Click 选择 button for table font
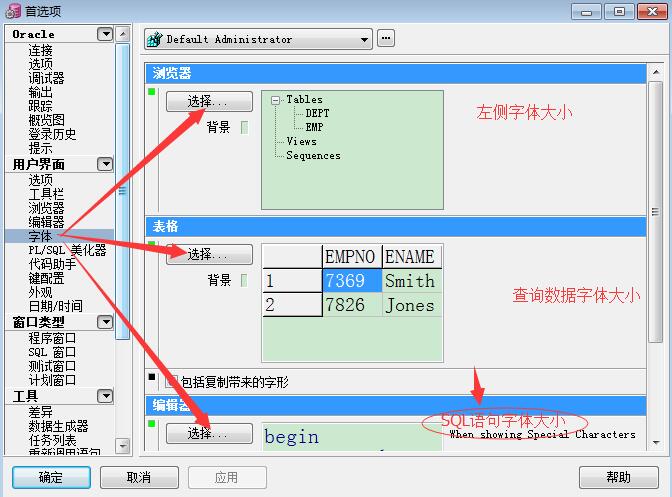The height and width of the screenshot is (497, 672). pyautogui.click(x=209, y=254)
